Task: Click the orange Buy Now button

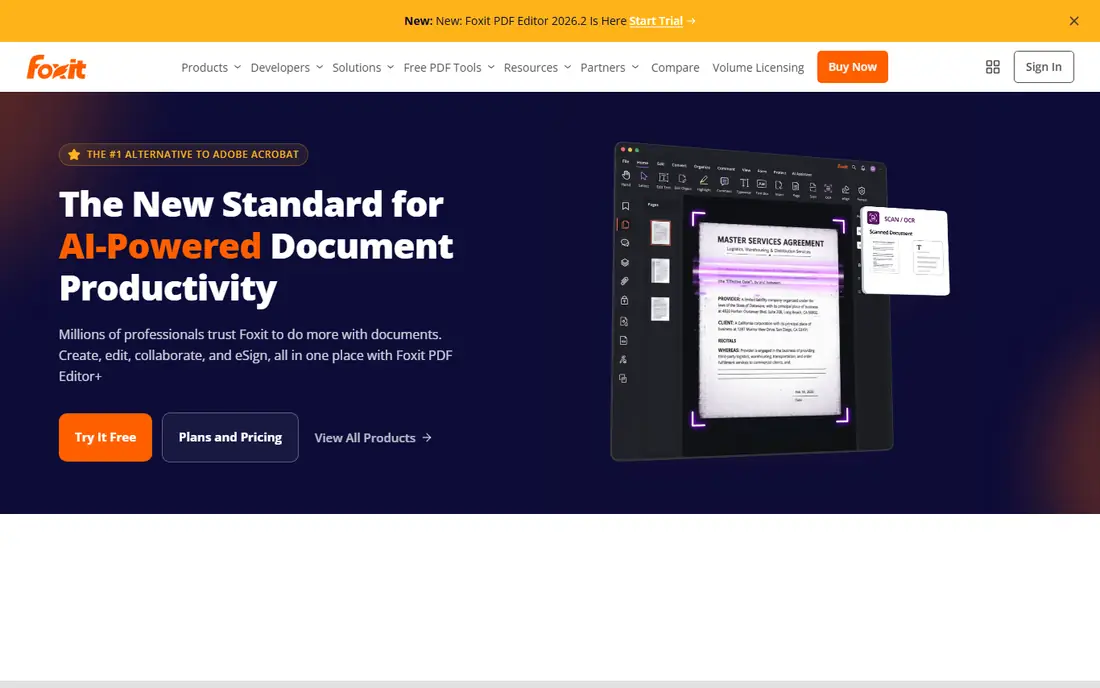Action: coord(852,67)
